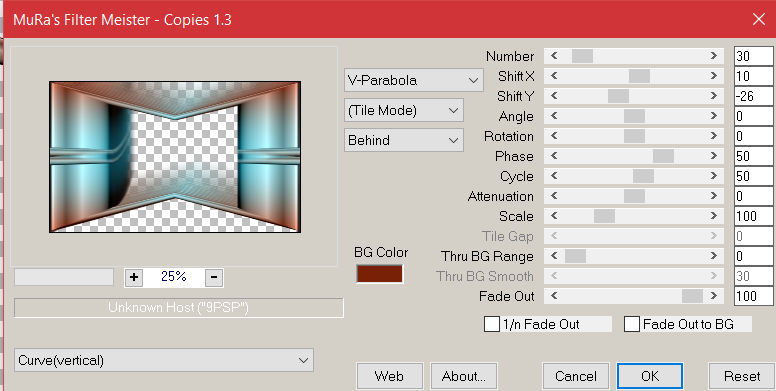
Task: Open the Curve(vertical) preset dropdown
Action: (164, 360)
